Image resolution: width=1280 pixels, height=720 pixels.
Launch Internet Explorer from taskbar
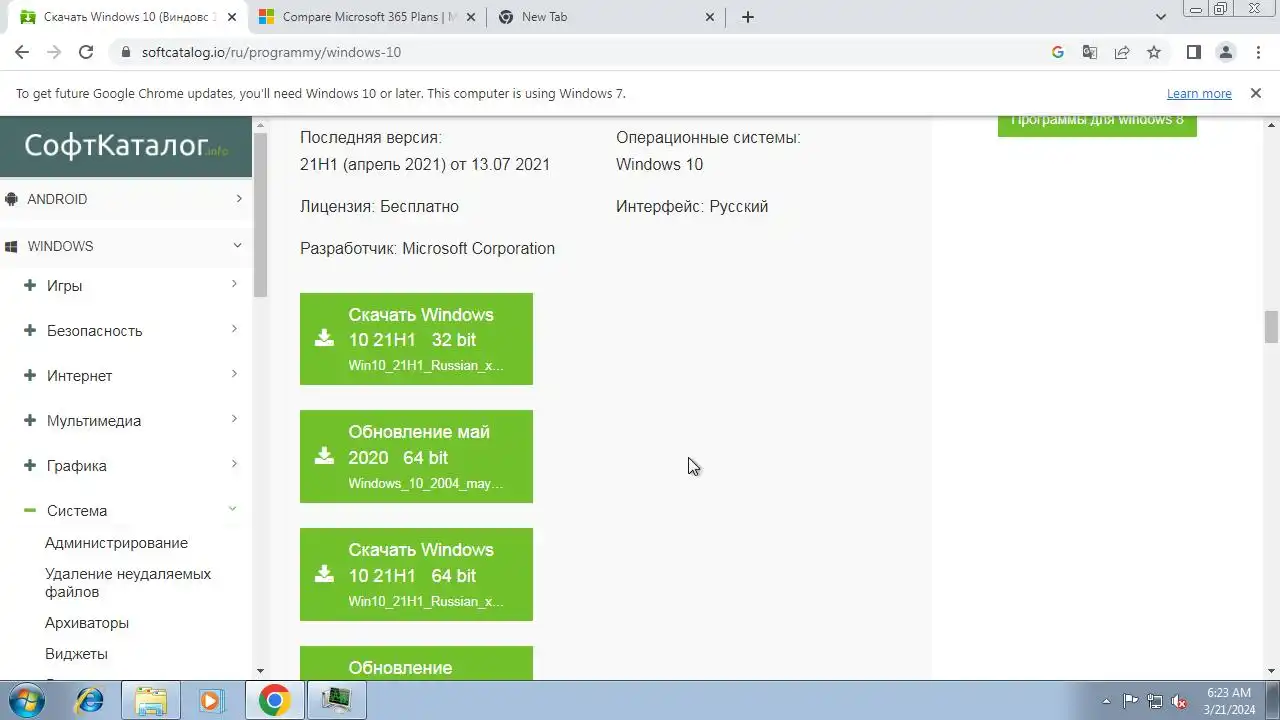click(x=89, y=700)
